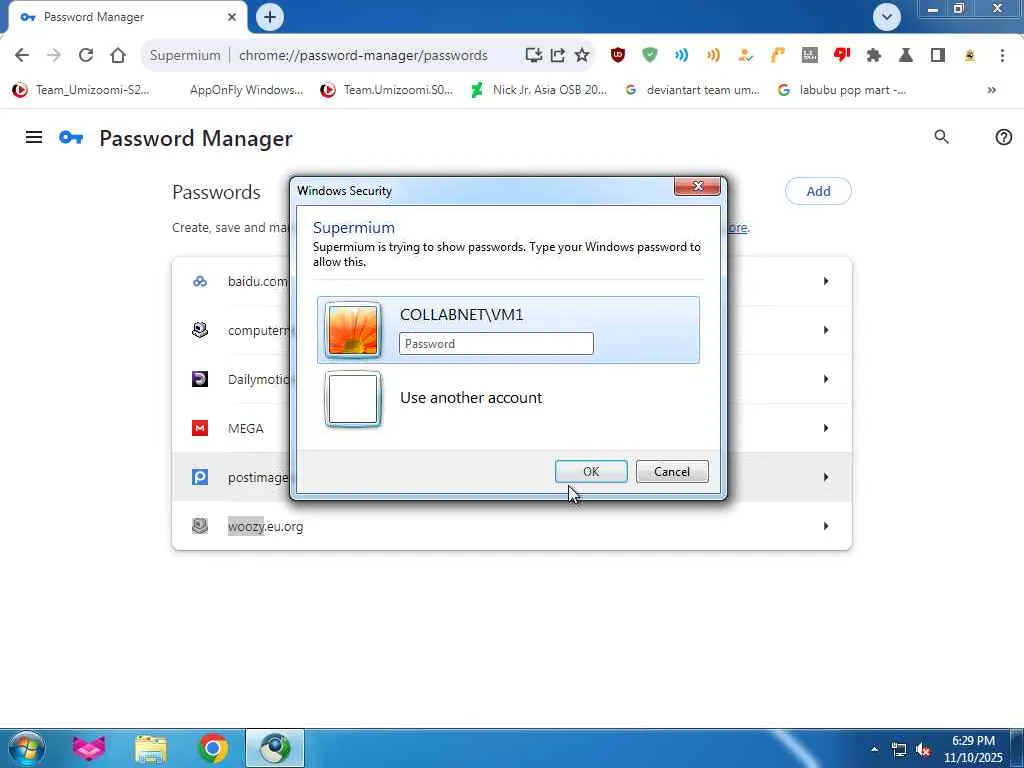Click the address bar URL
Viewport: 1024px width, 768px height.
click(x=363, y=56)
